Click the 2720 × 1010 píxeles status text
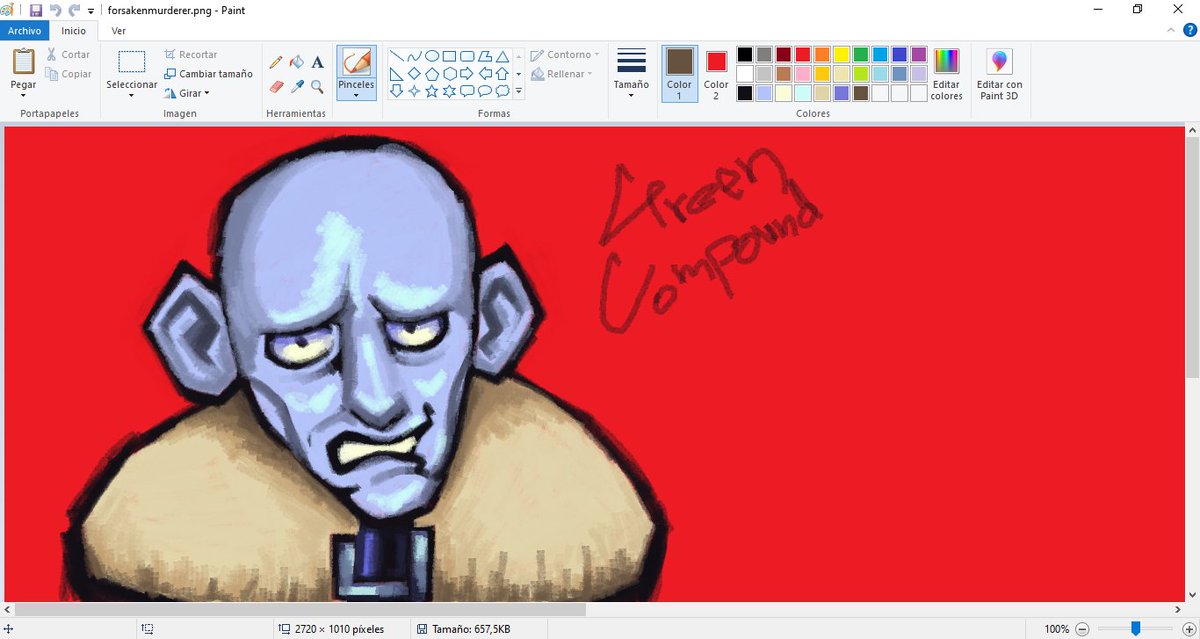 (x=339, y=629)
